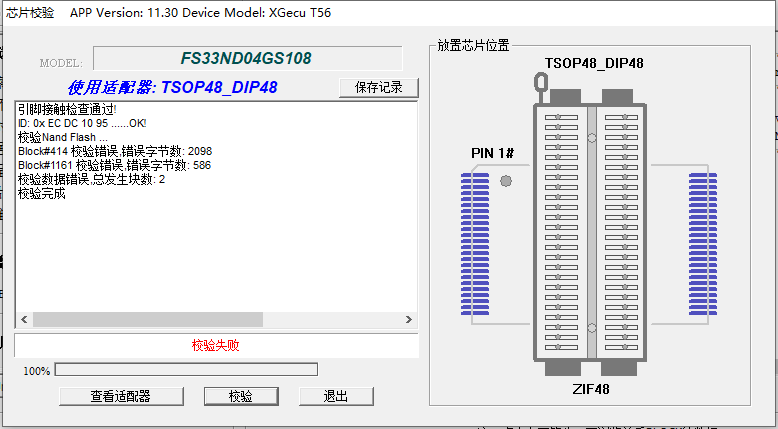Click the right blue chip pin column
The width and height of the screenshot is (778, 429).
[x=703, y=245]
